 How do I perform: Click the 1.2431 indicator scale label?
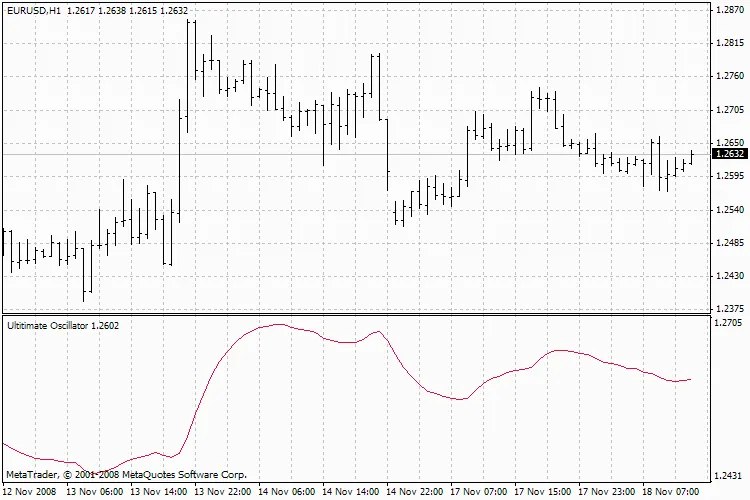click(728, 476)
